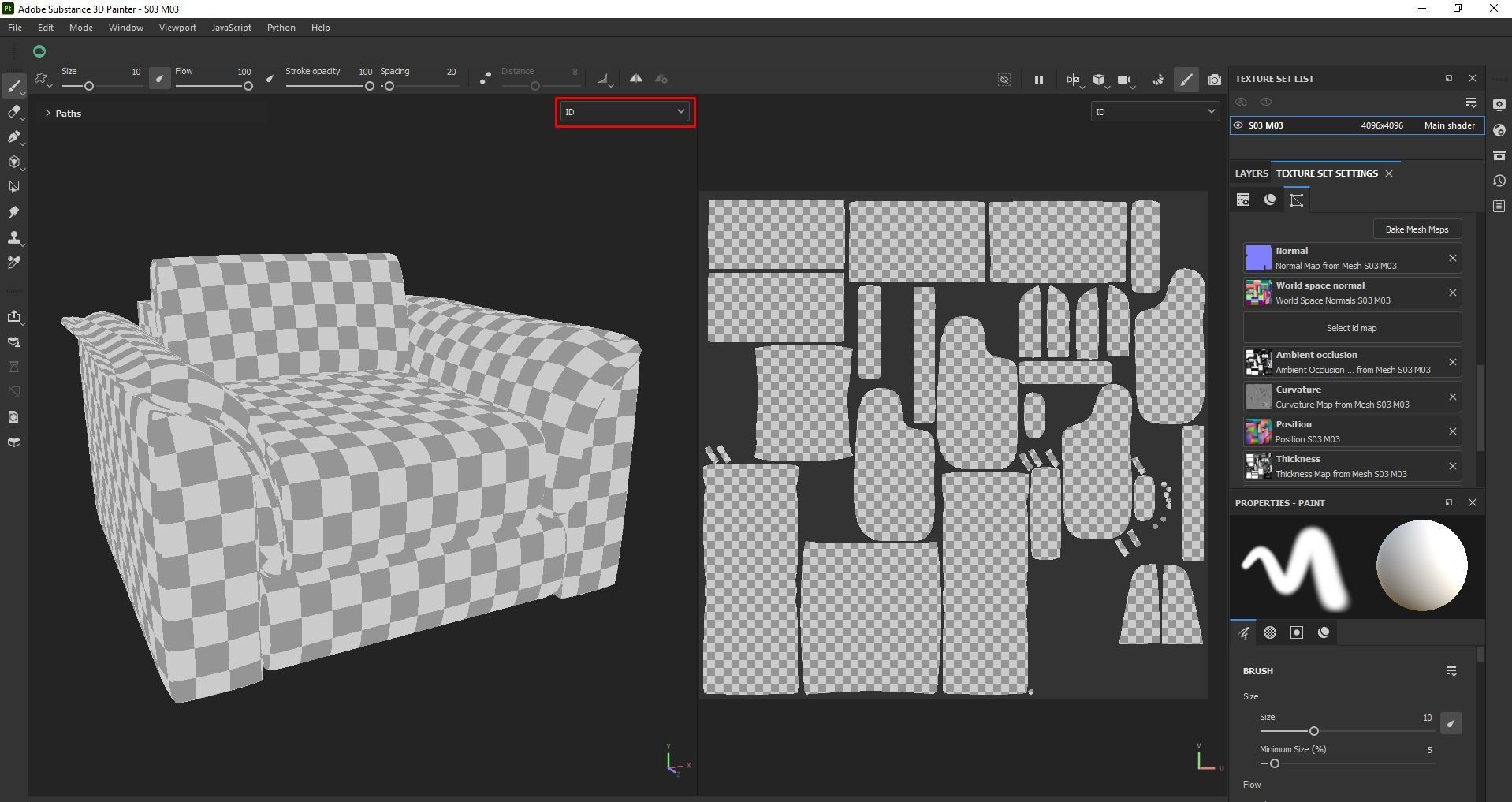Adjust the Flow slider in toolbar
The height and width of the screenshot is (802, 1512).
click(213, 86)
